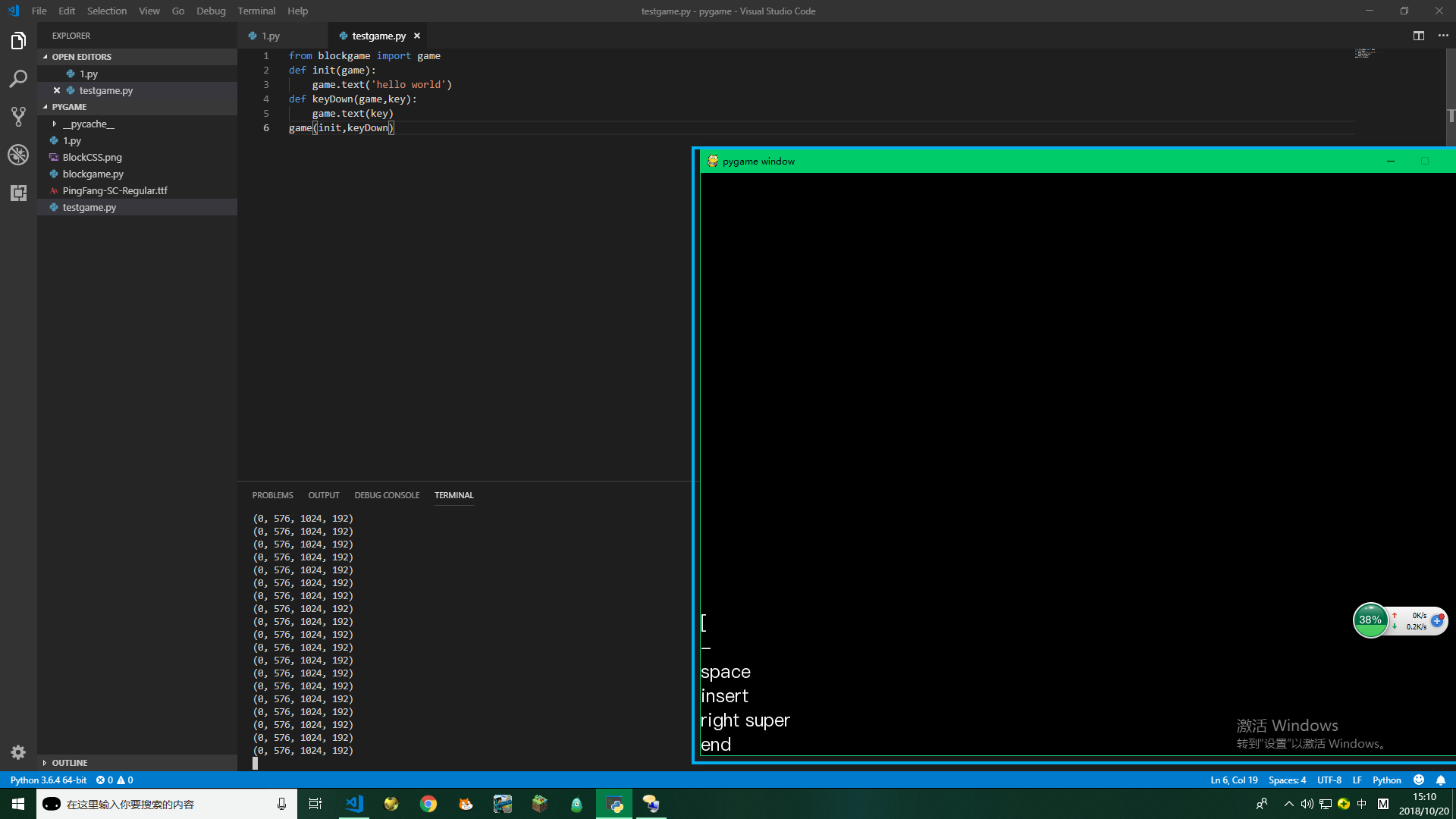Click the network accelerator plus icon
Image resolution: width=1456 pixels, height=819 pixels.
coord(1437,620)
